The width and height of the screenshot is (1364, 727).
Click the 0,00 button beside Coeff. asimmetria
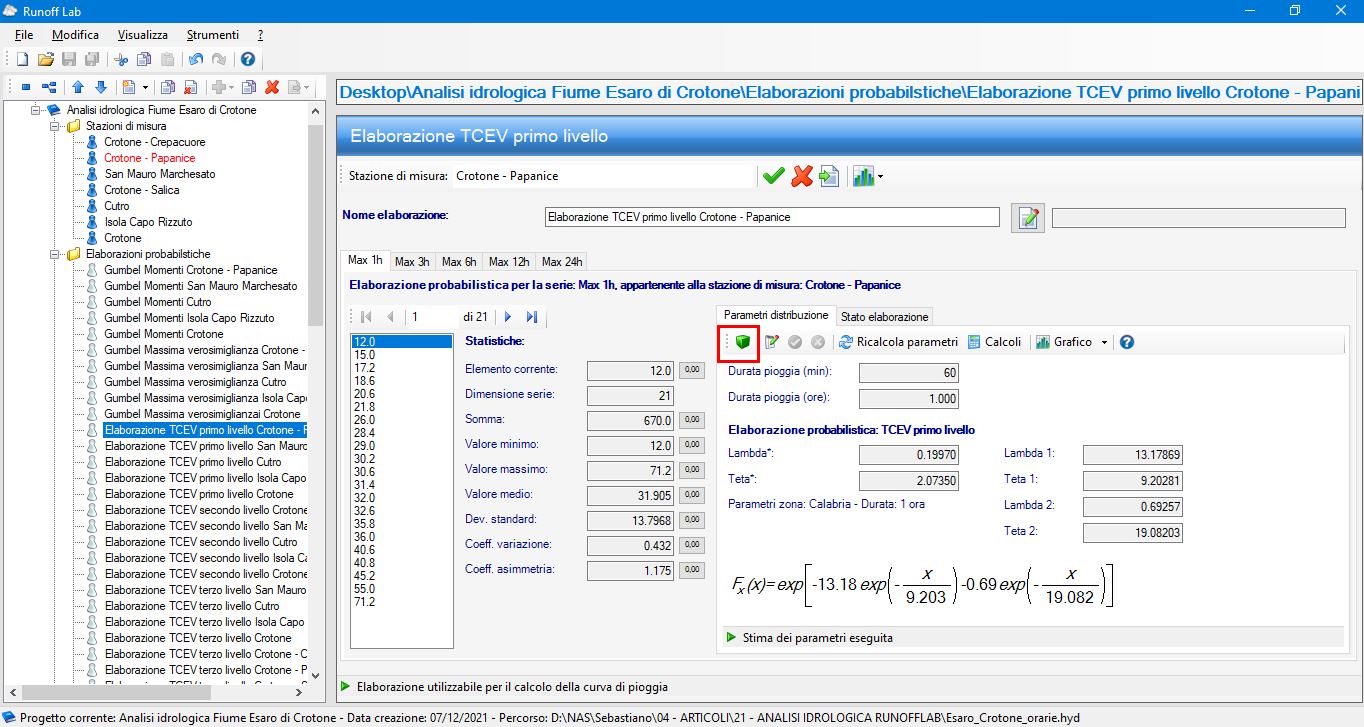click(x=692, y=570)
